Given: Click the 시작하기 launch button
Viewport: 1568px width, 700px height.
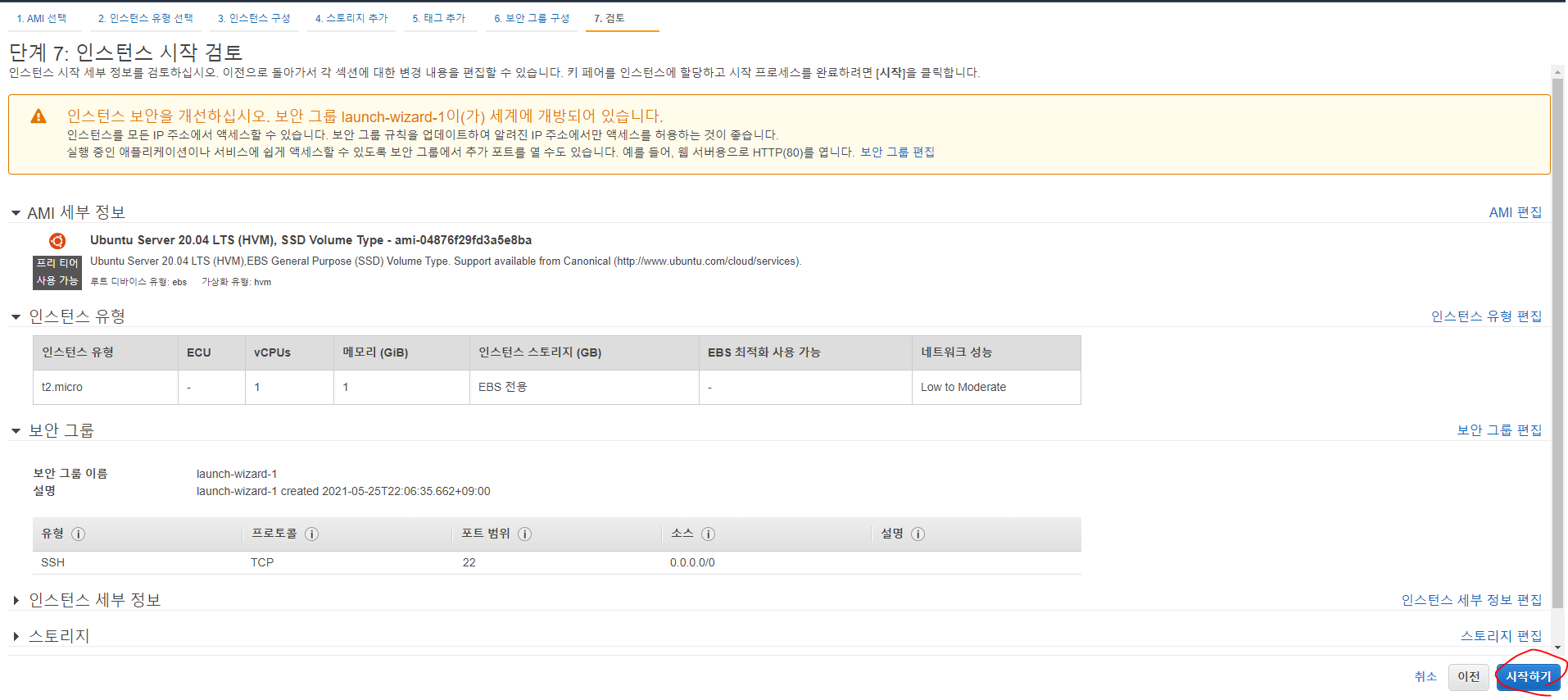Looking at the screenshot, I should [x=1528, y=676].
